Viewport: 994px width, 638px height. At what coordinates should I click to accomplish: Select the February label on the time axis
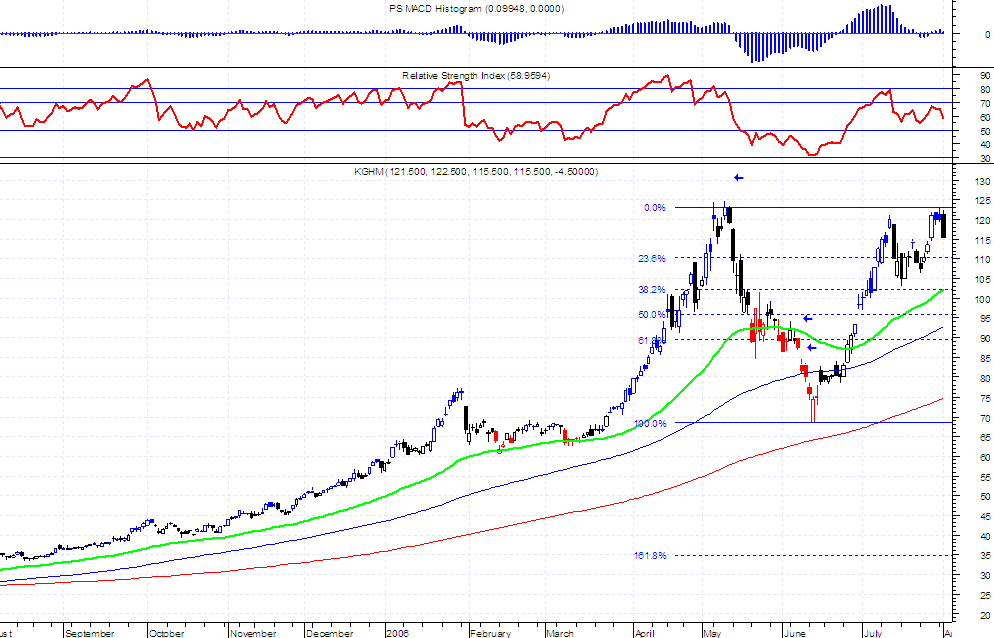(x=490, y=633)
